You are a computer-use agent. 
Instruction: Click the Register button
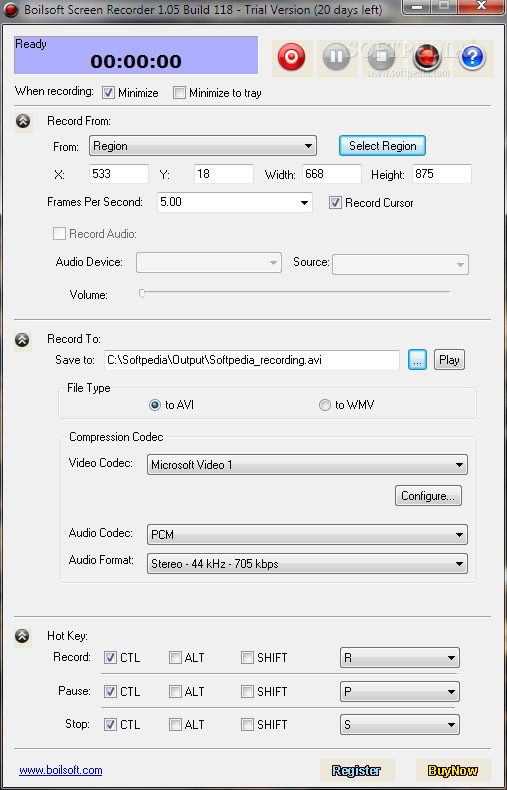tap(357, 770)
